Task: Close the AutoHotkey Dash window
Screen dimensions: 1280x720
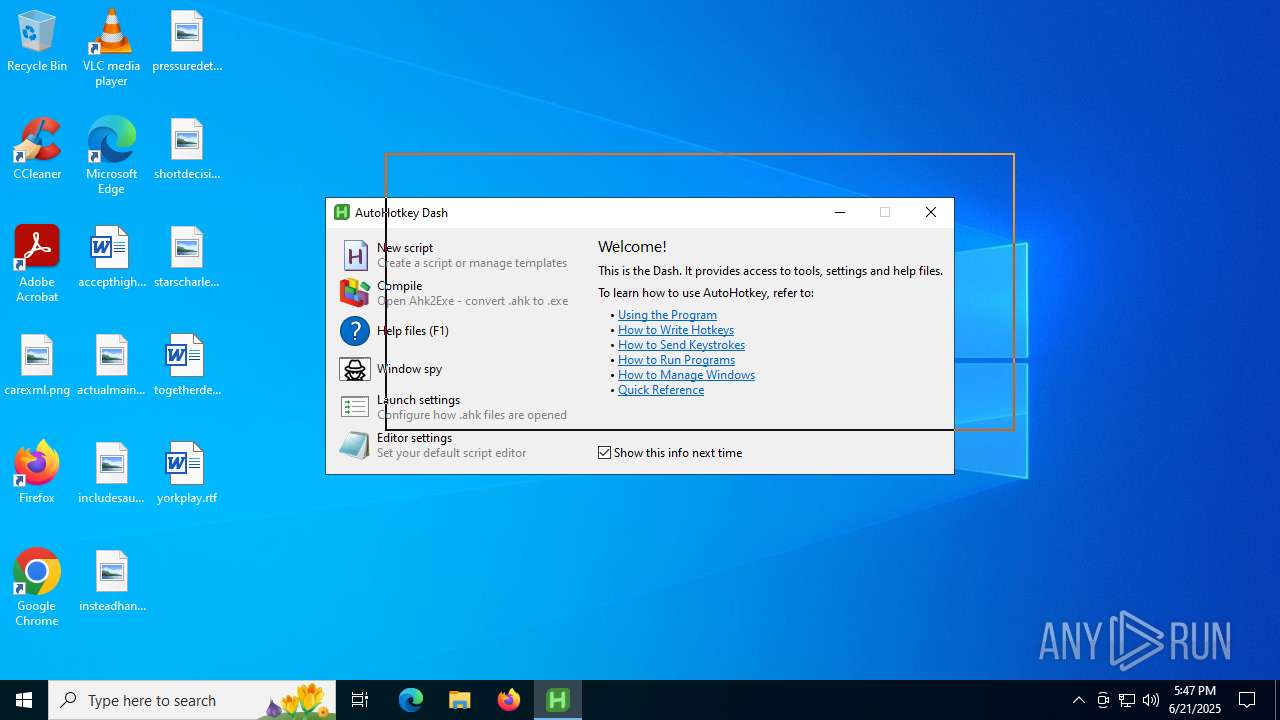Action: click(931, 212)
